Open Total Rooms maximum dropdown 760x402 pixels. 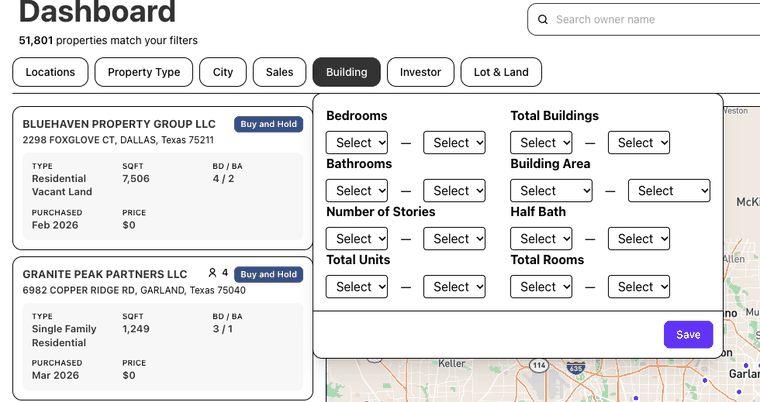pos(639,287)
